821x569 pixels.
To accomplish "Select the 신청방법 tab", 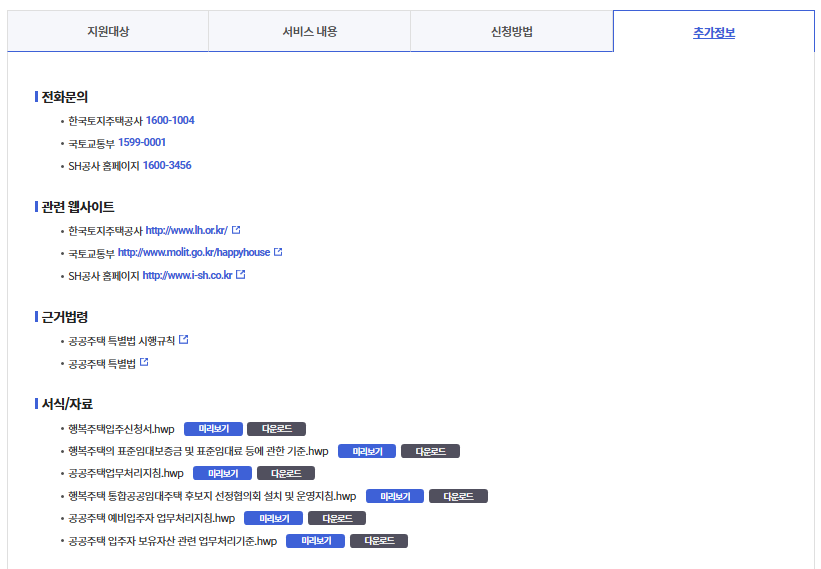I will pos(512,31).
